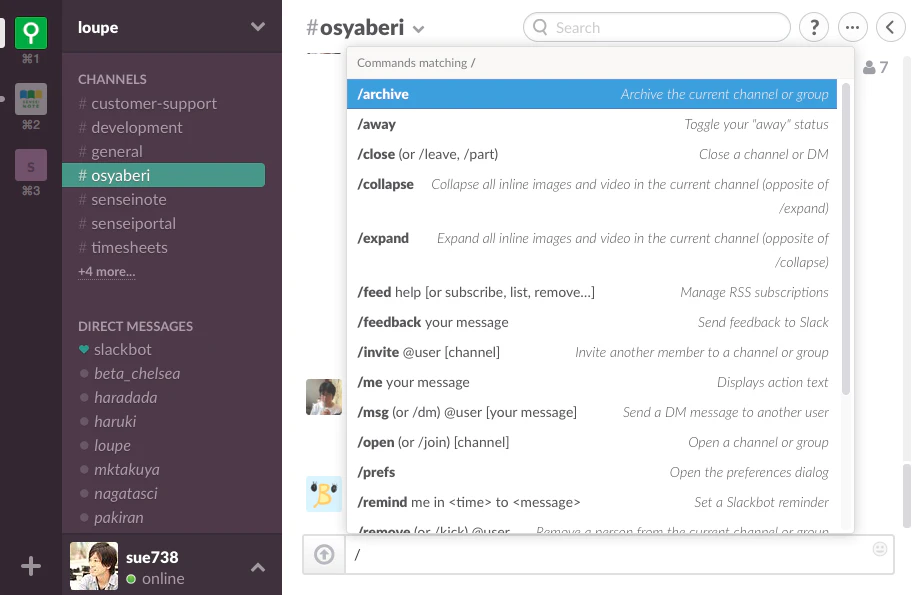The image size is (915, 595).
Task: Select the /prefs command
Action: (x=592, y=472)
